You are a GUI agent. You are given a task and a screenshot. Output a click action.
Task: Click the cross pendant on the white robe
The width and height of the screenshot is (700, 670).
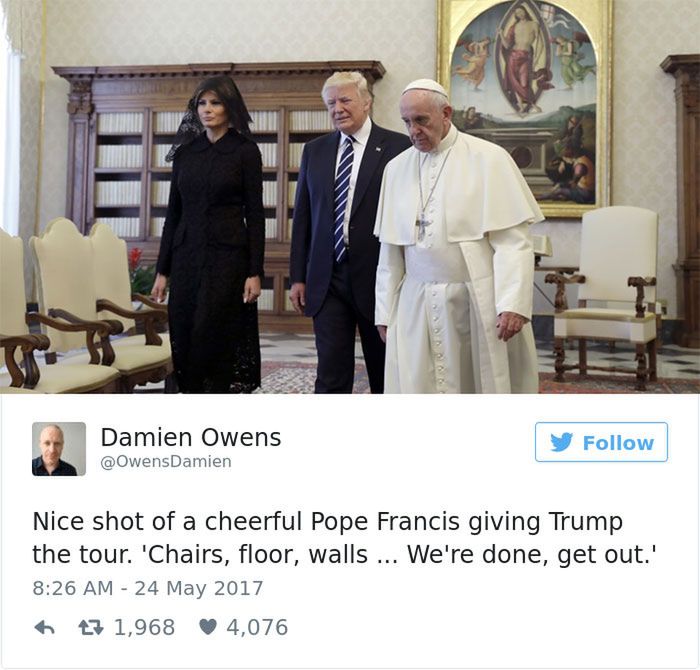(x=422, y=225)
